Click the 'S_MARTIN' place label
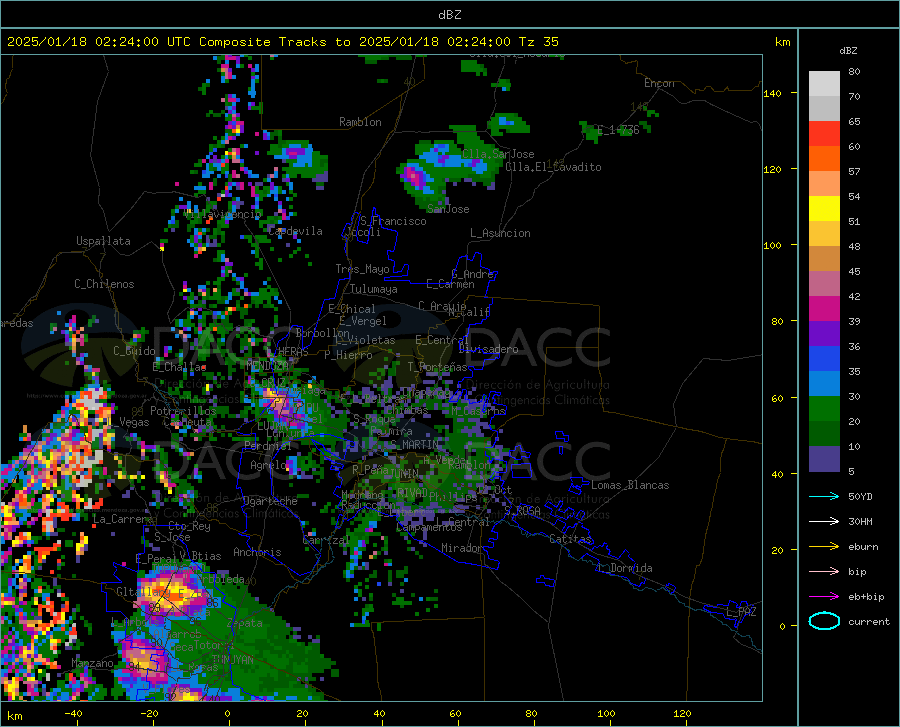 click(414, 444)
